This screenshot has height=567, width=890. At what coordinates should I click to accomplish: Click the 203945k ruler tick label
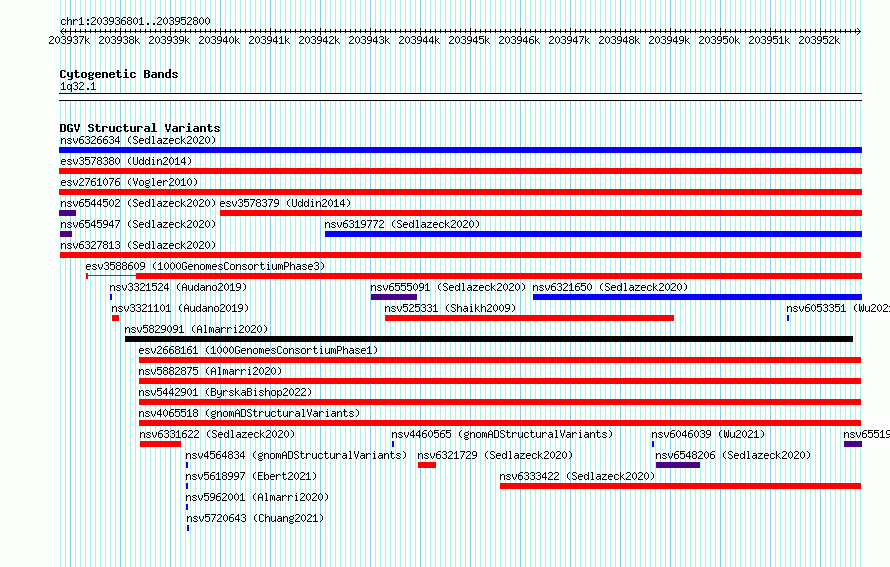(x=469, y=40)
